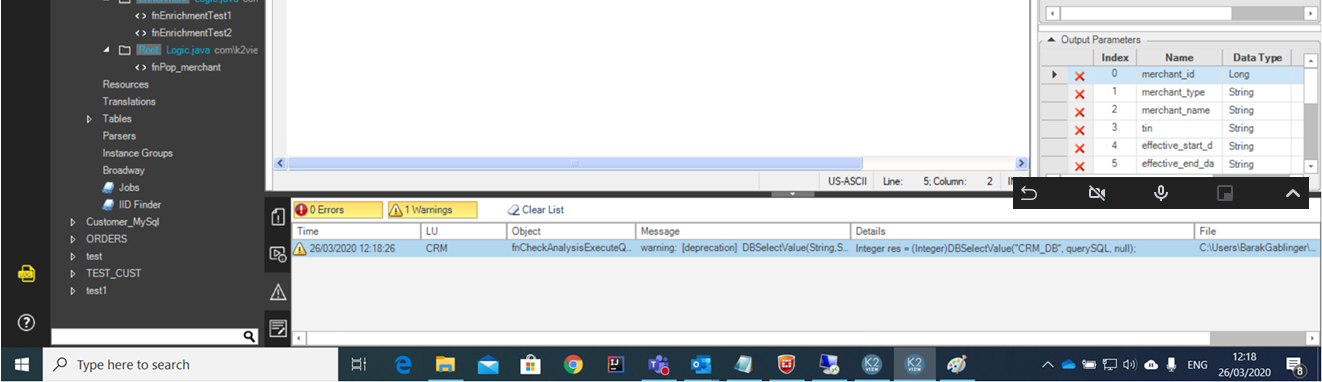The width and height of the screenshot is (1322, 382).
Task: Select Instance Groups in project tree
Action: pyautogui.click(x=137, y=153)
